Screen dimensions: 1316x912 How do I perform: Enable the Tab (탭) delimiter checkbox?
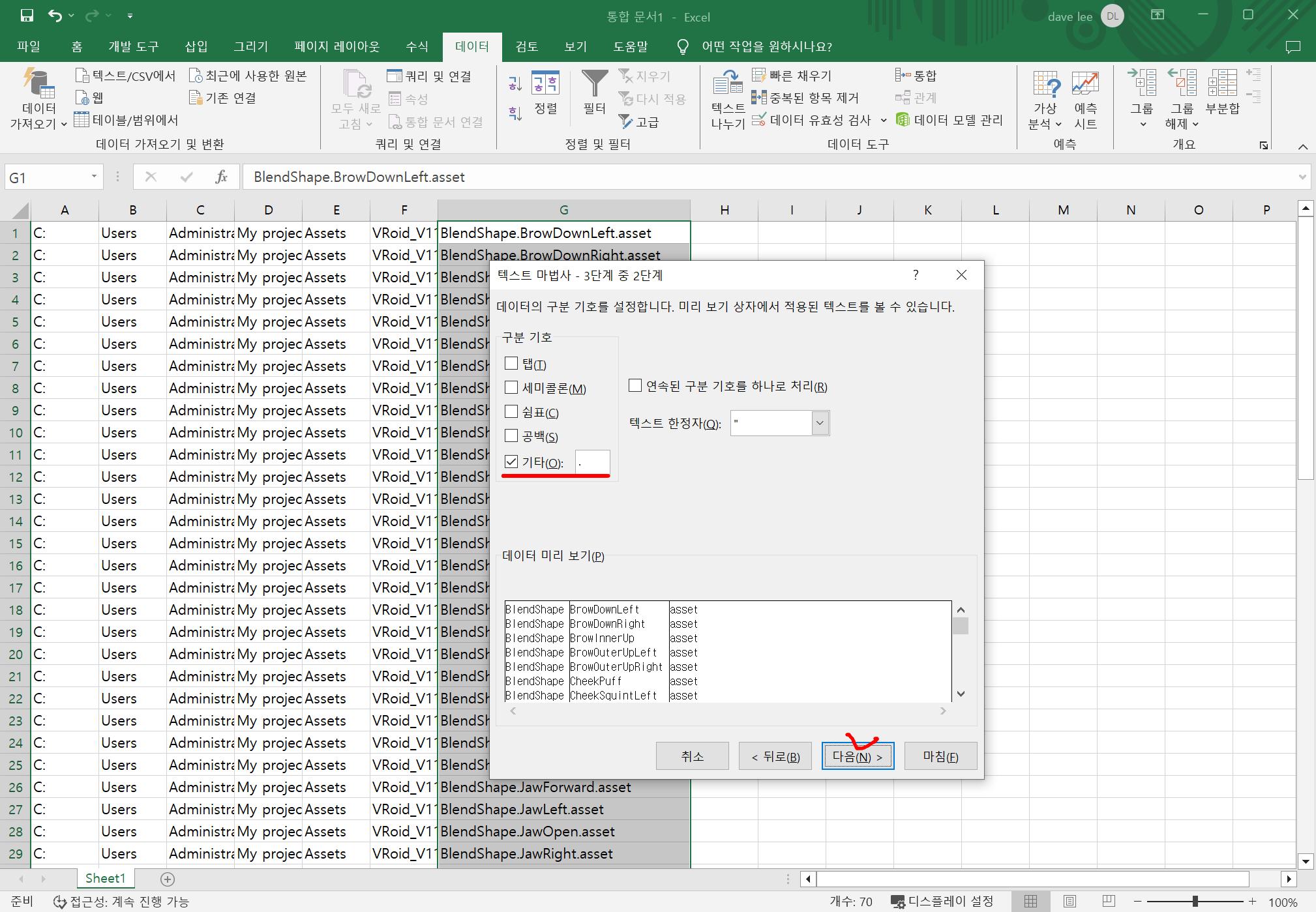pyautogui.click(x=511, y=364)
